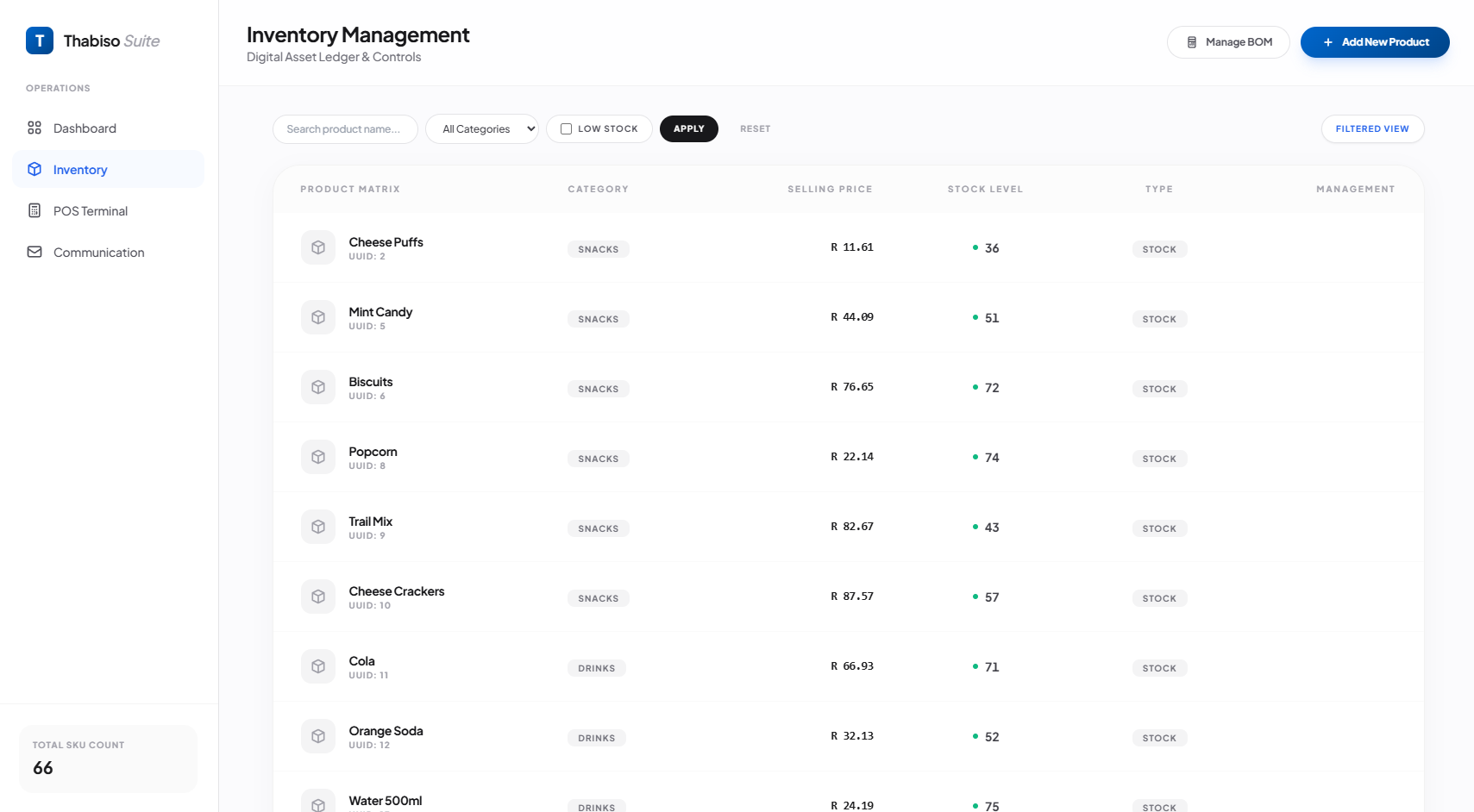Open Manage BOM
Viewport: 1474px width, 812px height.
tap(1228, 41)
